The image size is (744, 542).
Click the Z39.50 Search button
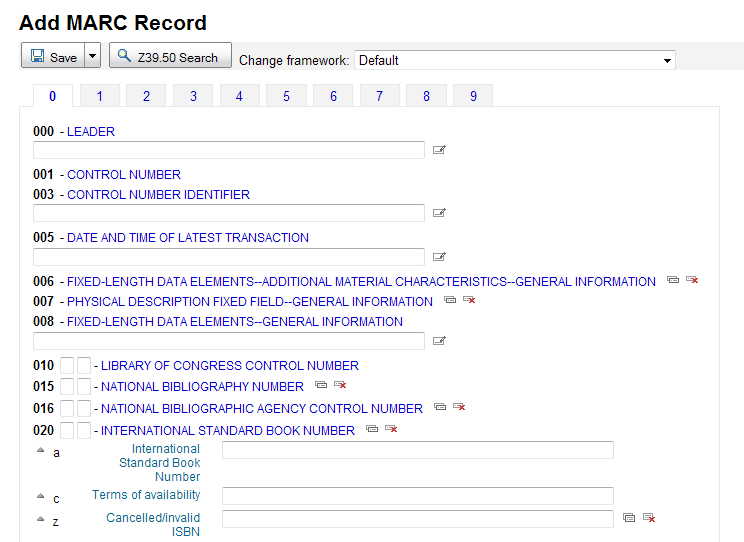click(x=170, y=57)
